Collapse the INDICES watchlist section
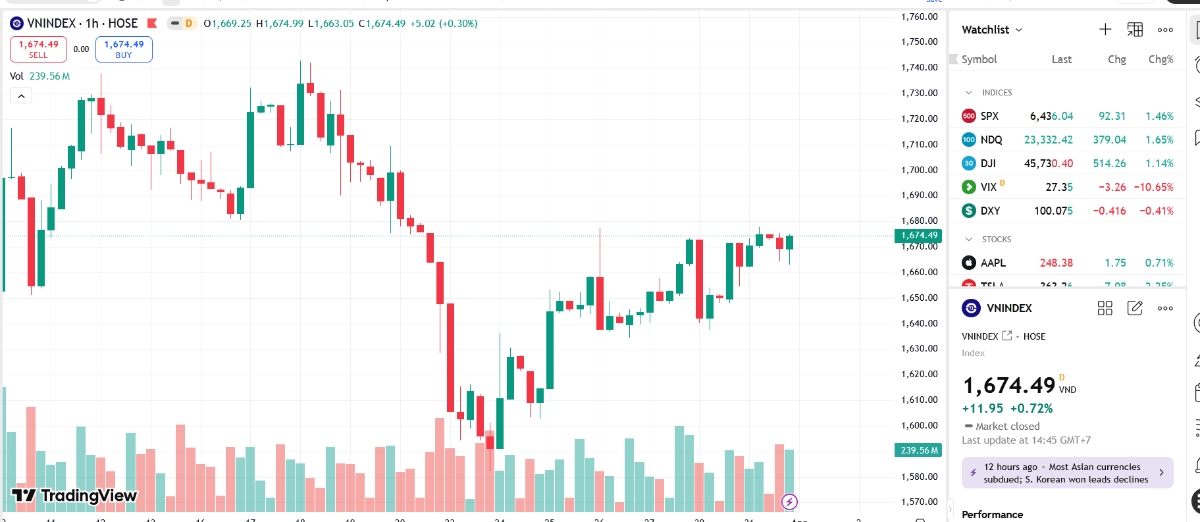The width and height of the screenshot is (1200, 522). (x=968, y=92)
